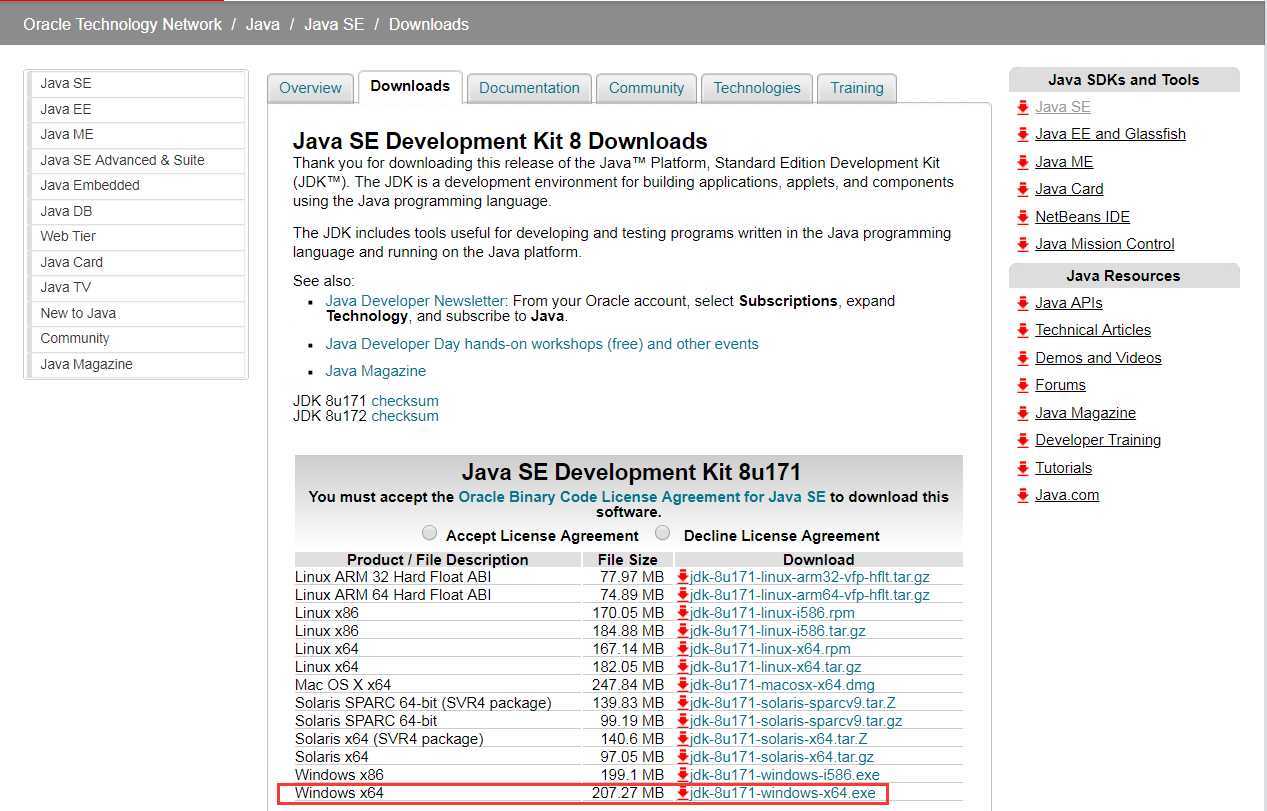Click the red arrow icon beside Demos and Videos
This screenshot has width=1267, height=811.
[1022, 358]
